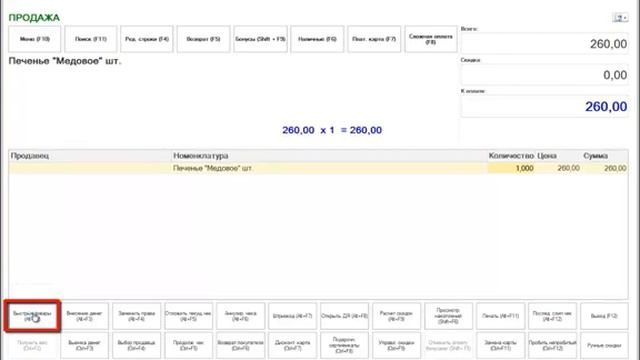
Task: Click Ред. строки (F4) to edit row
Action: pyautogui.click(x=147, y=39)
